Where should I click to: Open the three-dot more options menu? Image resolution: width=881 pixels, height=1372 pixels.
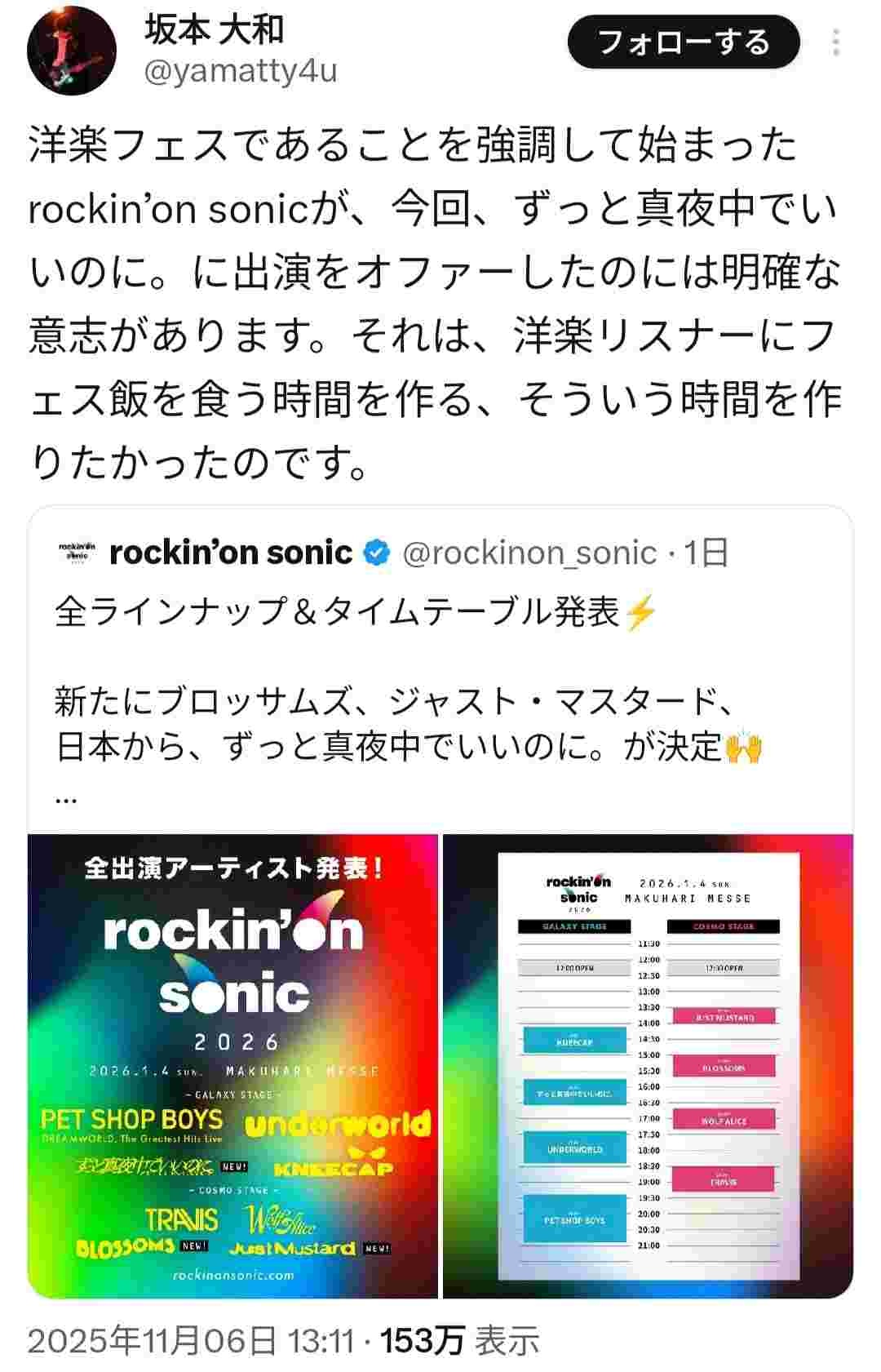tap(836, 42)
